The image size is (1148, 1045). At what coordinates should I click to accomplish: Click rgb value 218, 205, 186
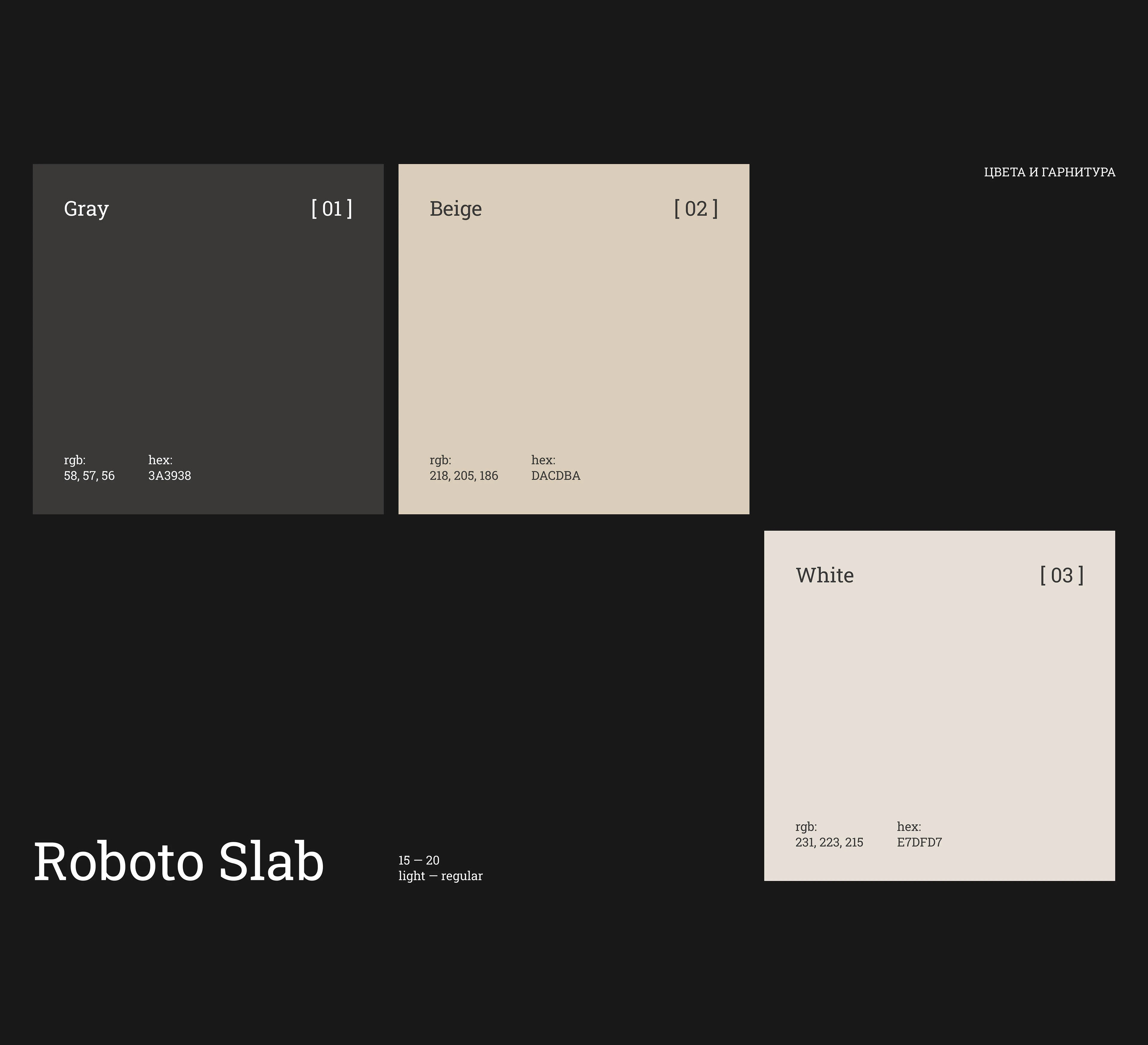(464, 475)
